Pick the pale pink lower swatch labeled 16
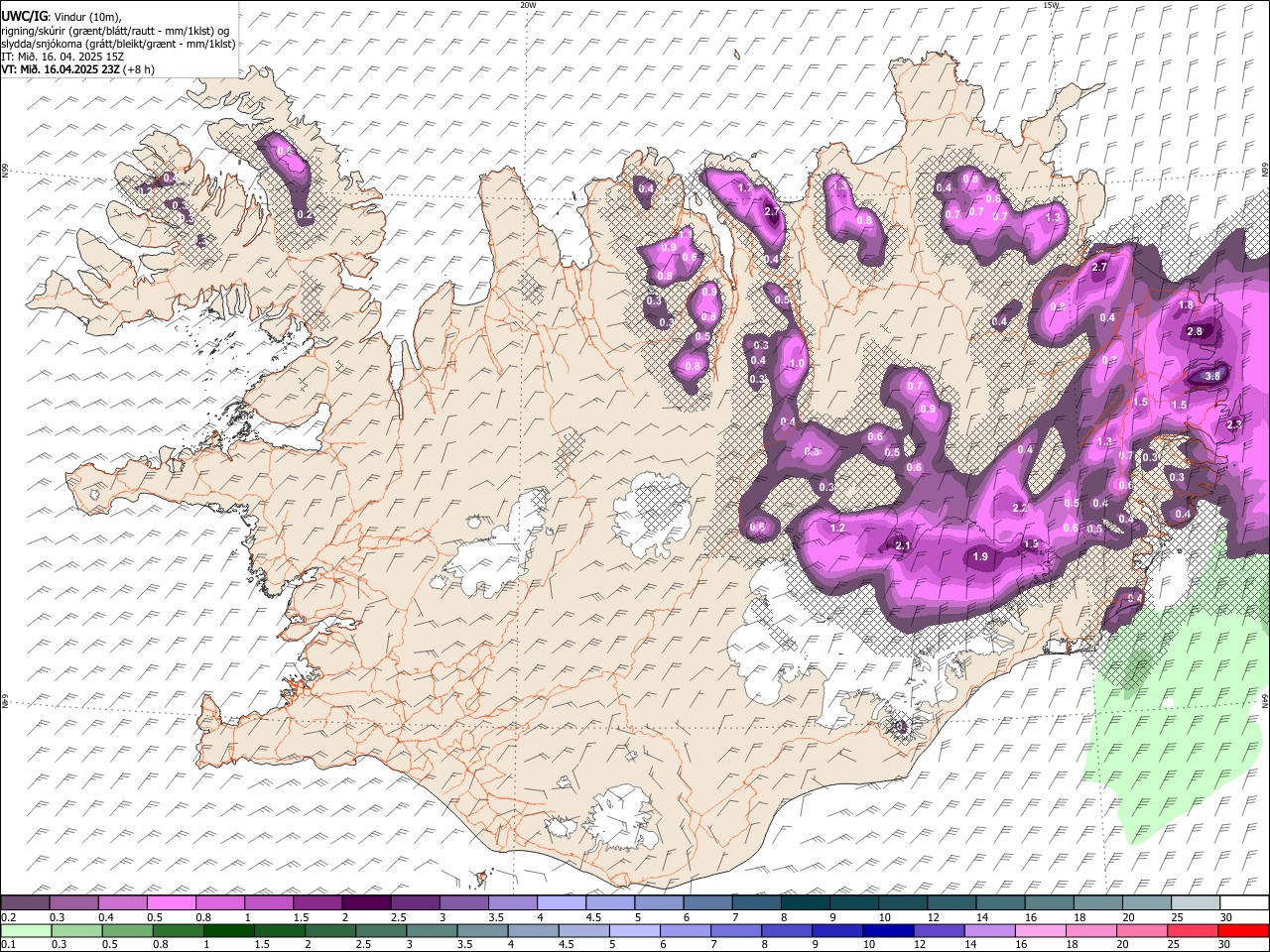Viewport: 1270px width, 952px height. pos(1039,930)
